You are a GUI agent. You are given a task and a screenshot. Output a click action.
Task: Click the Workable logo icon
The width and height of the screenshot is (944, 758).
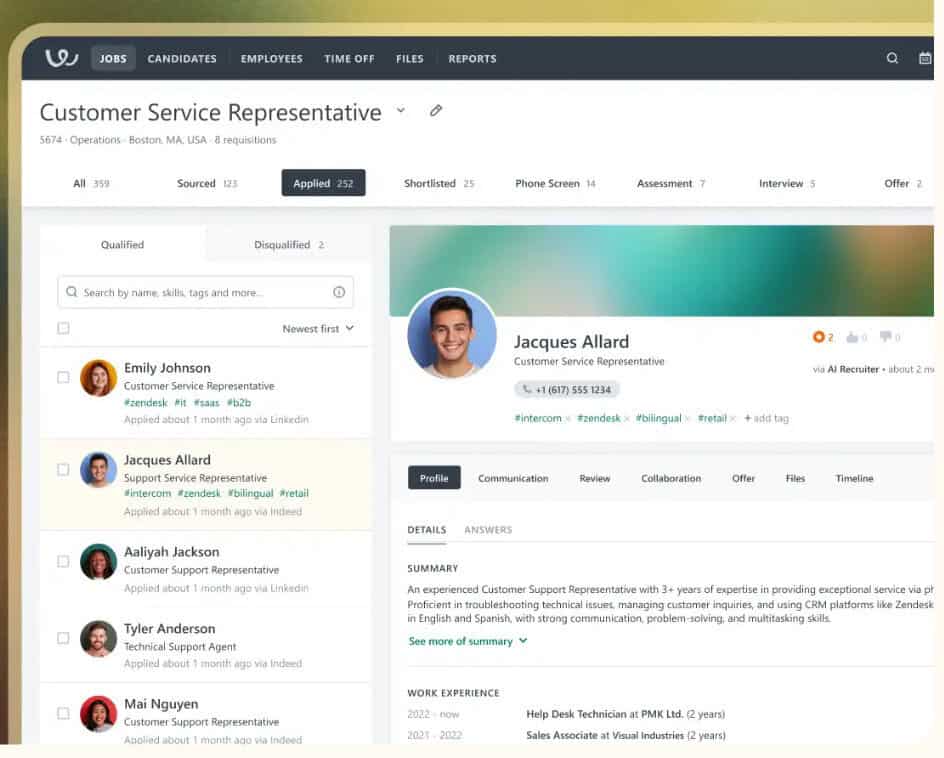click(x=61, y=58)
